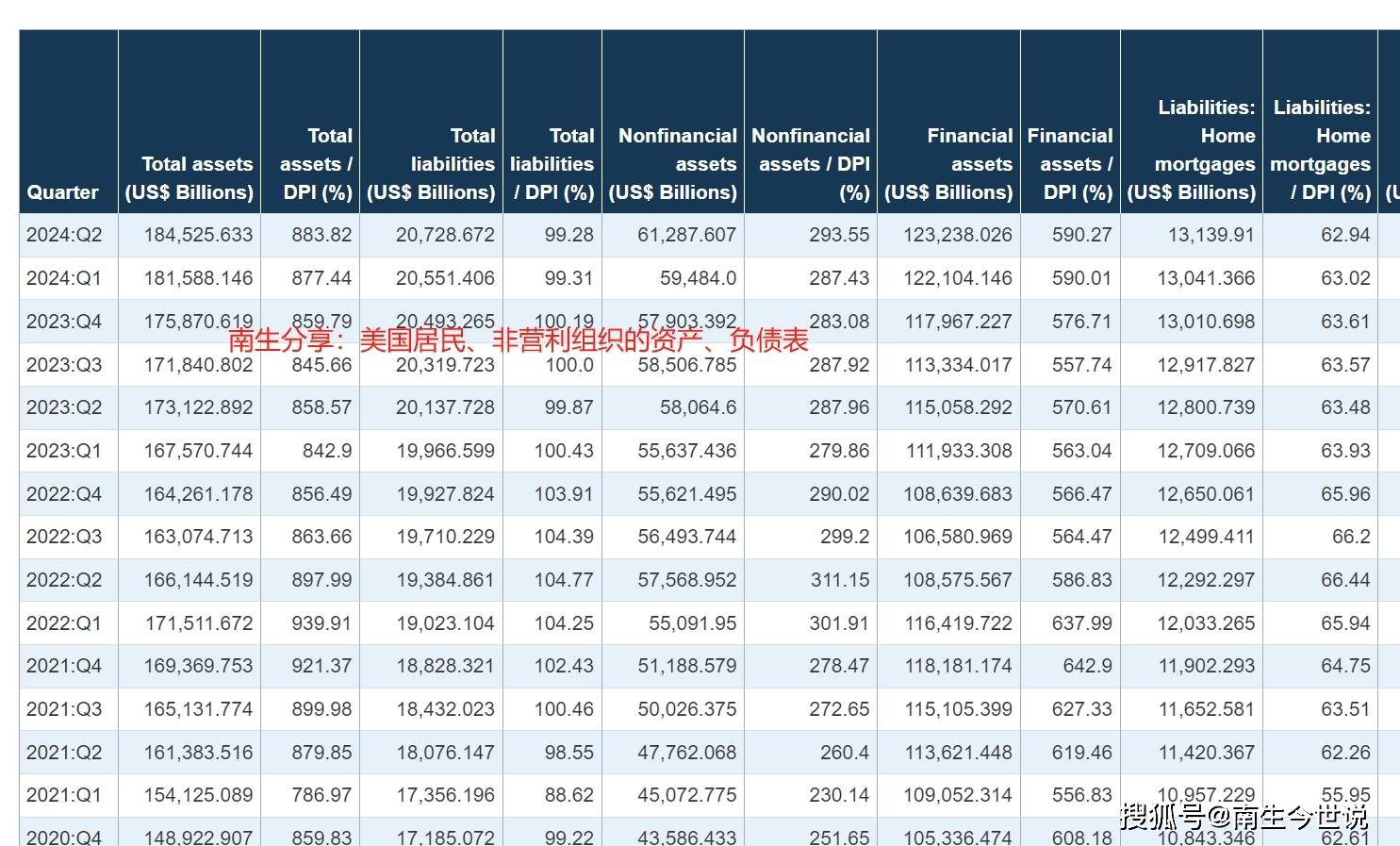Click the Quarter column header
Image resolution: width=1400 pixels, height=846 pixels.
click(63, 191)
